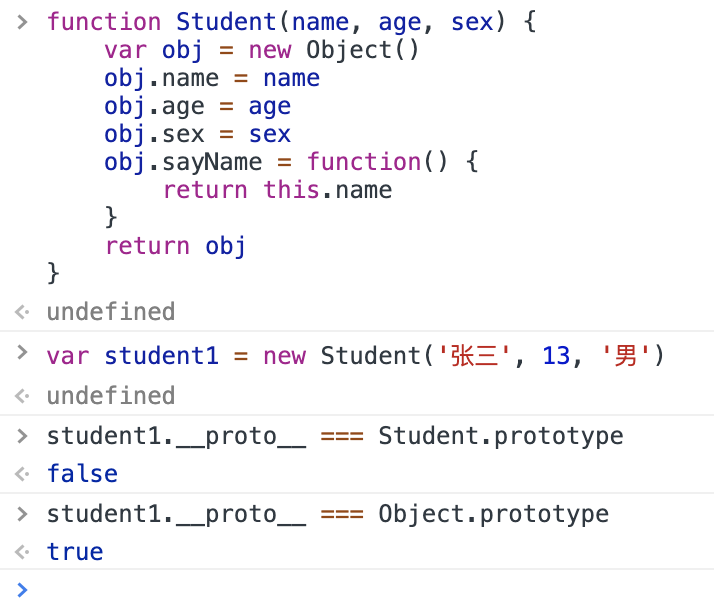
Task: Click the number 13 argument
Action: click(556, 356)
